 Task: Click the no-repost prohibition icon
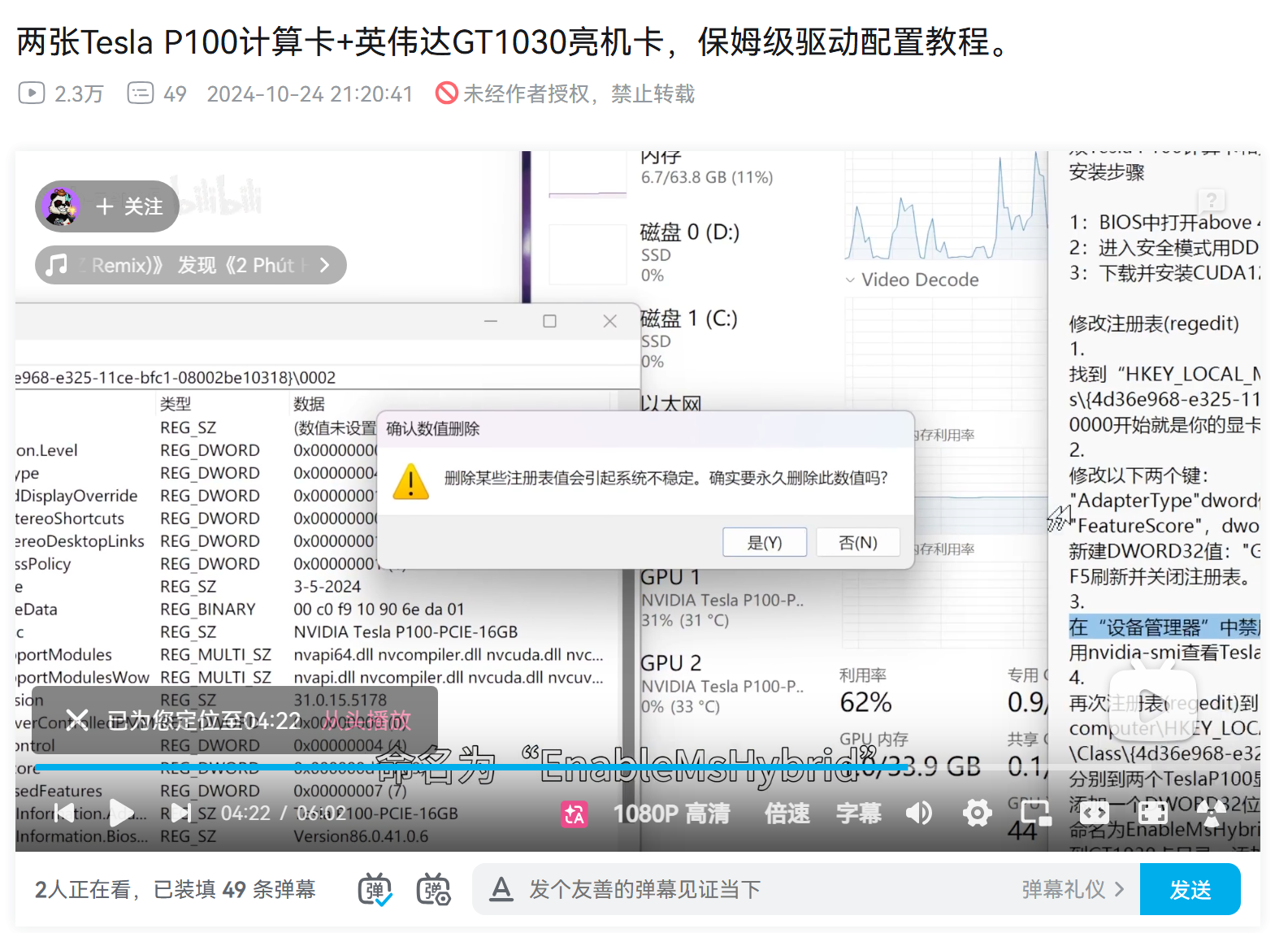click(x=447, y=93)
